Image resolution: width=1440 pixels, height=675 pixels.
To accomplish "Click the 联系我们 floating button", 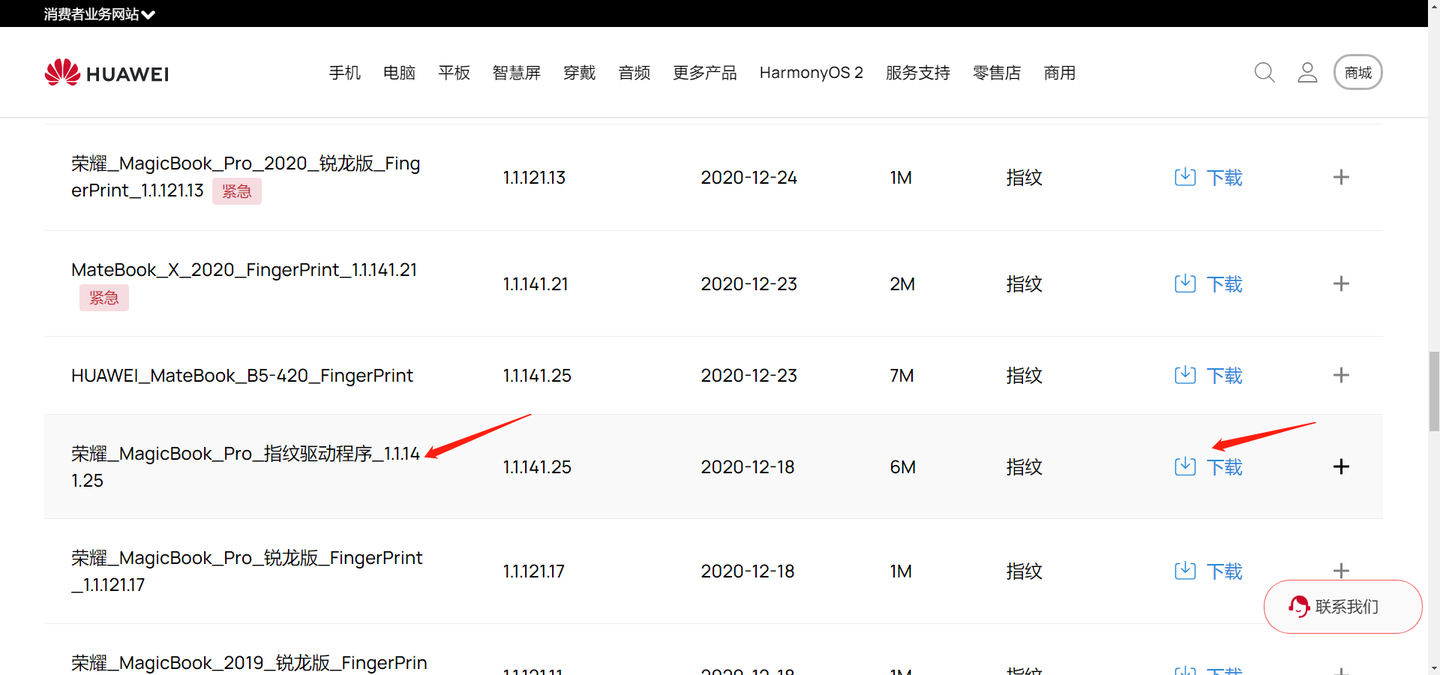I will (1343, 606).
